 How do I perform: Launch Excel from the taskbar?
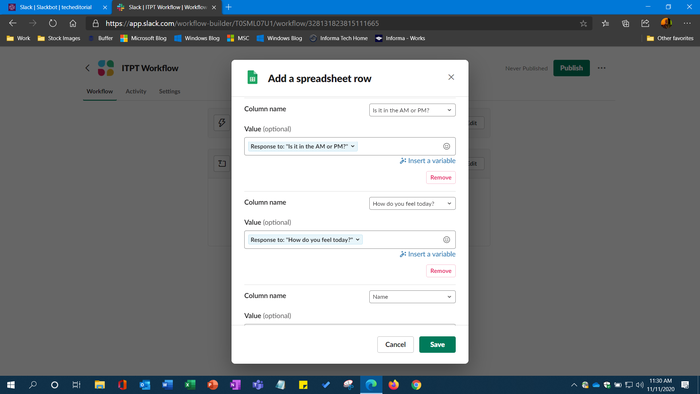coord(190,385)
